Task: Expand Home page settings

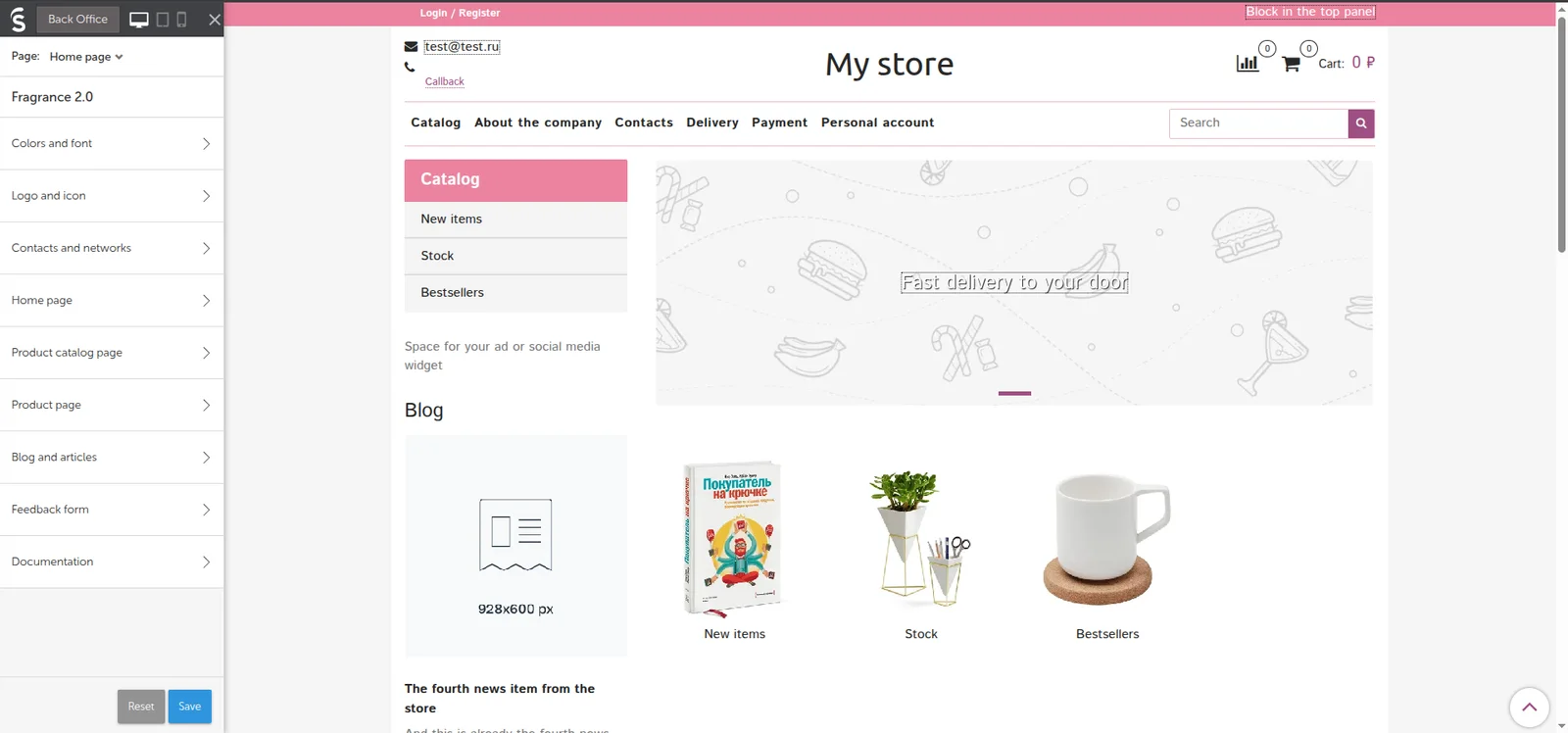Action: [112, 300]
